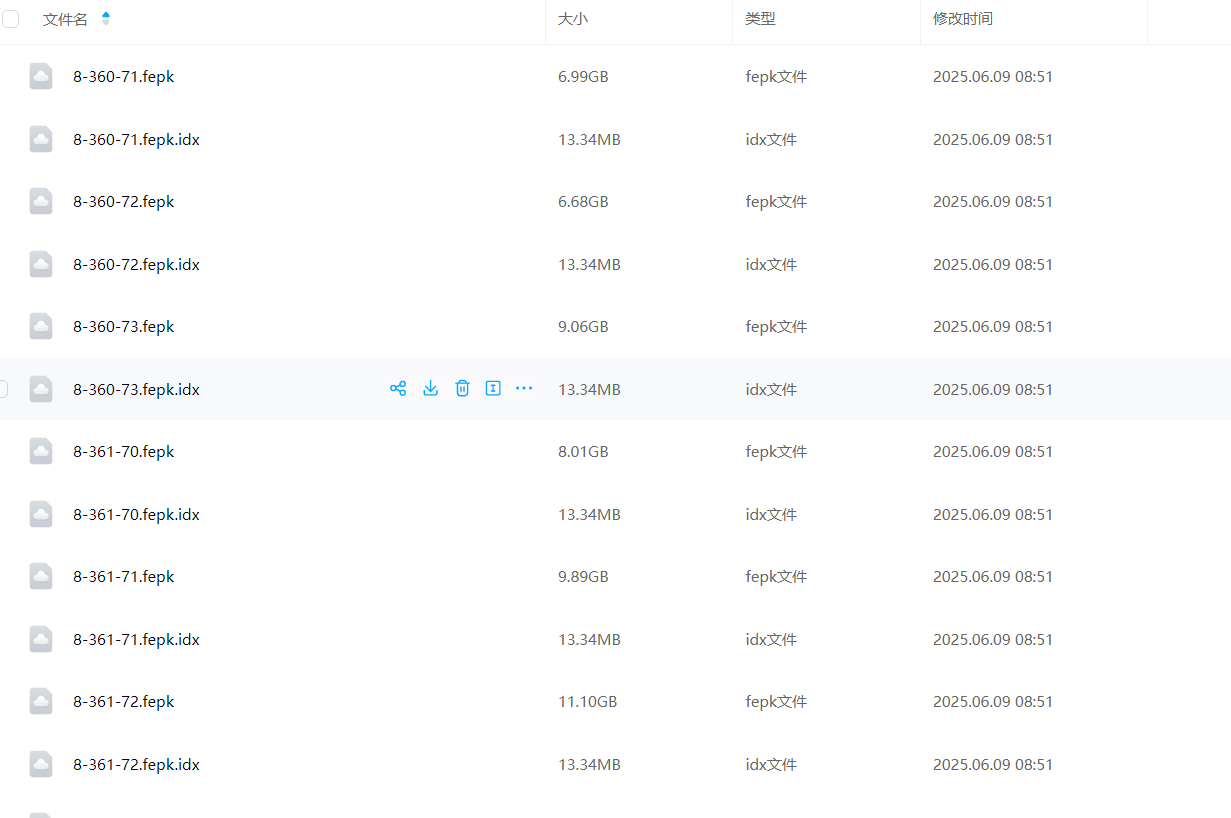
Task: Open the file named 8-361-71.fepk.idx
Action: tap(136, 639)
